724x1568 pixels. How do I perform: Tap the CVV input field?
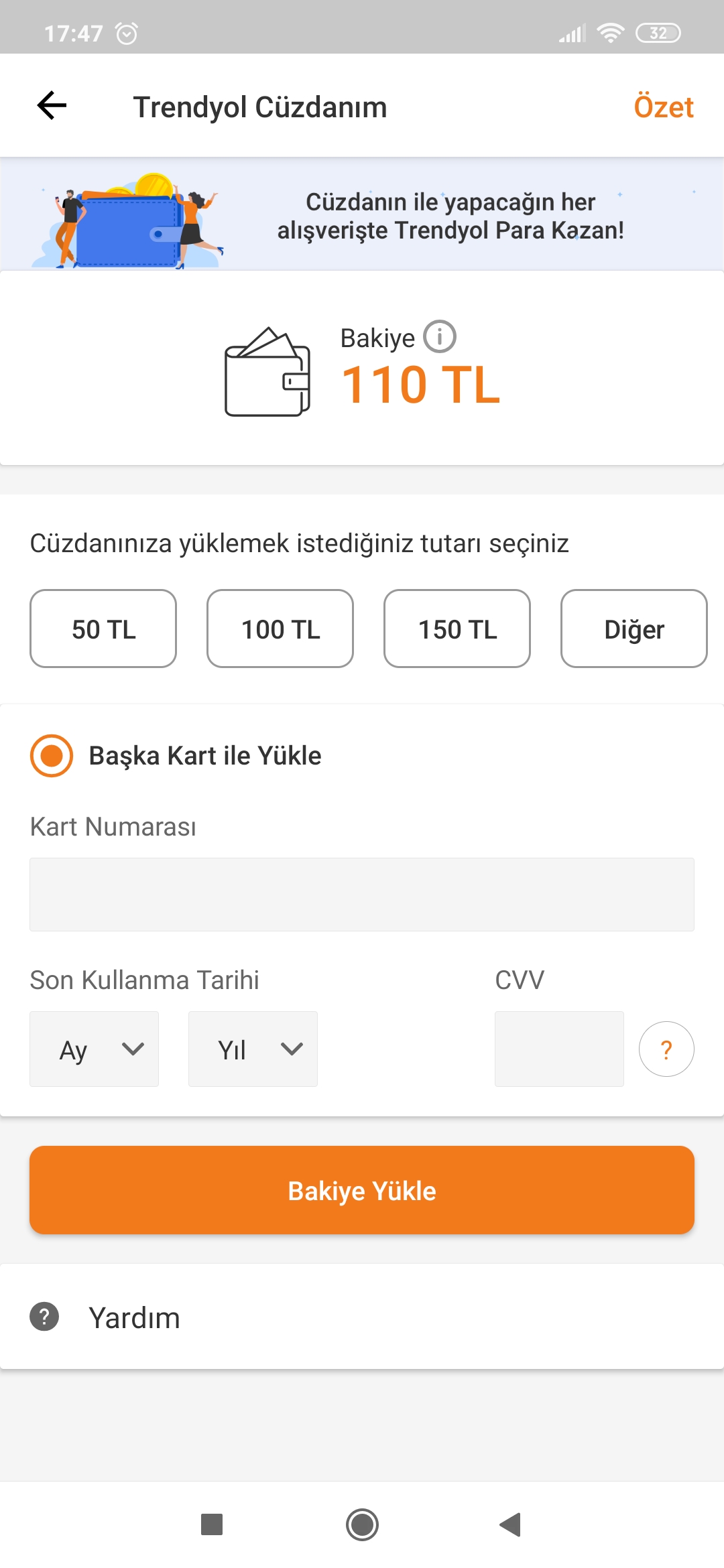point(559,1049)
